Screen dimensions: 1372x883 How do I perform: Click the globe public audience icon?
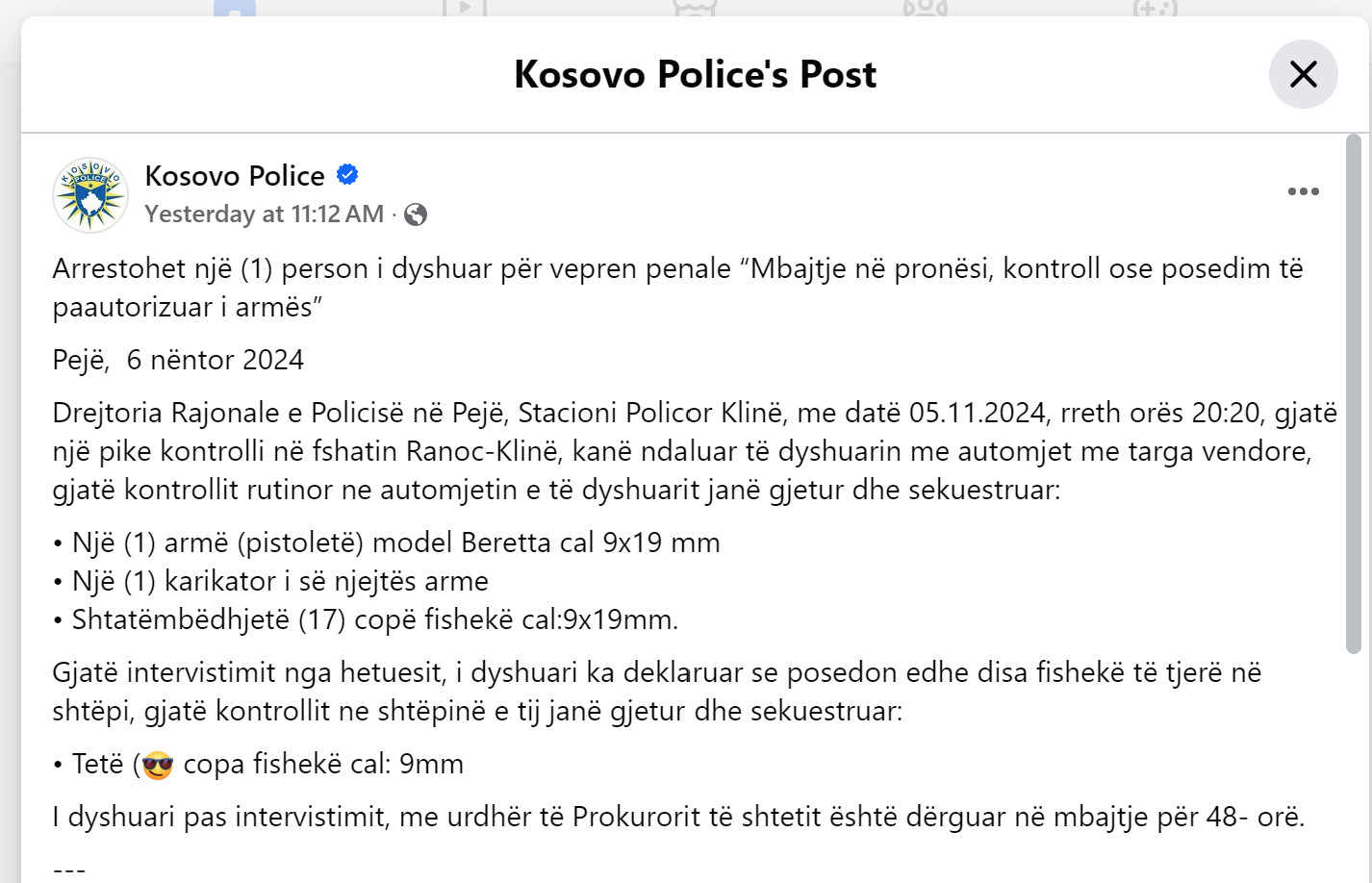pyautogui.click(x=416, y=214)
